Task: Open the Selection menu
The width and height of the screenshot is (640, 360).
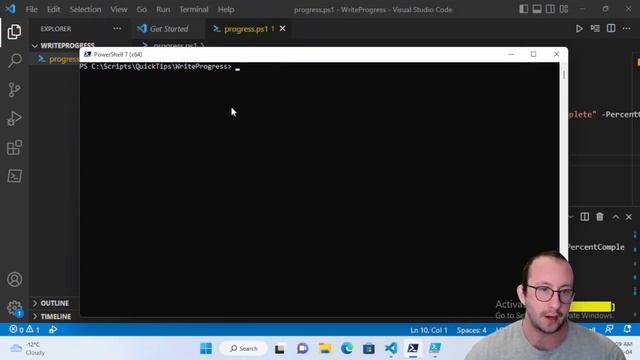Action: [85, 9]
